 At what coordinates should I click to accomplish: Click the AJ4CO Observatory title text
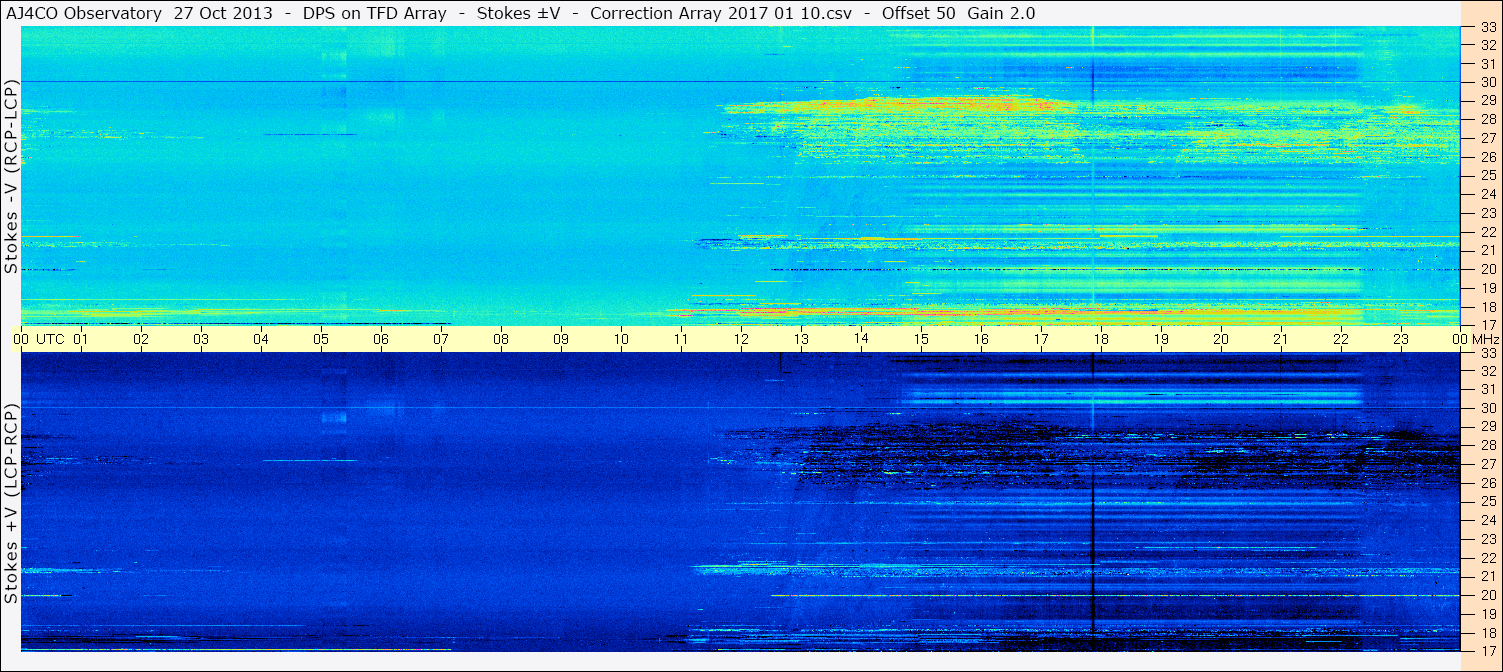tap(83, 13)
